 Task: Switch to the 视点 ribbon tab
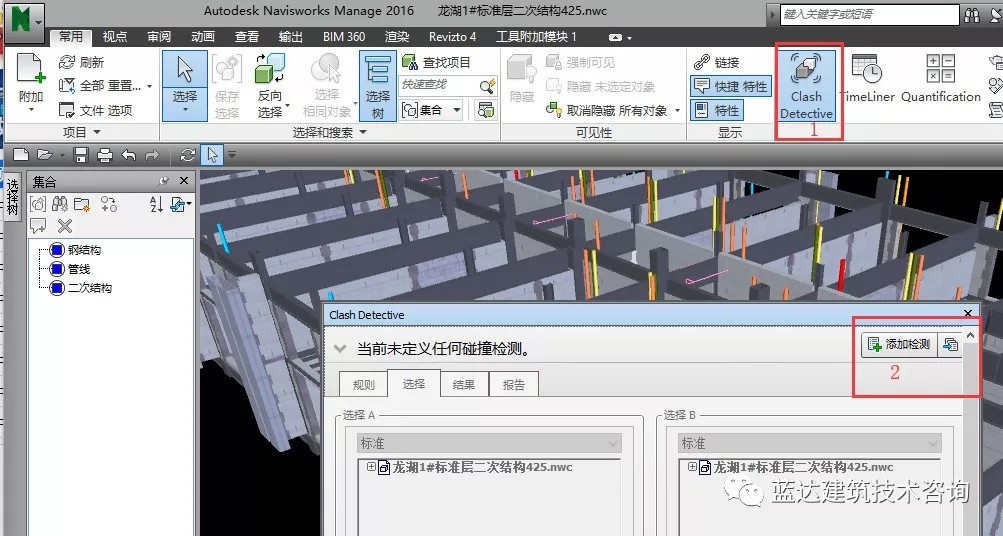(115, 37)
